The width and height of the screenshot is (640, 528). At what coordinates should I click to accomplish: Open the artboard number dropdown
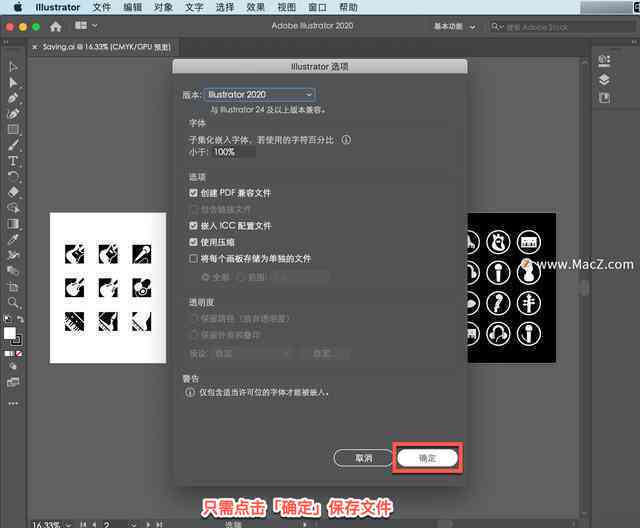pos(133,524)
